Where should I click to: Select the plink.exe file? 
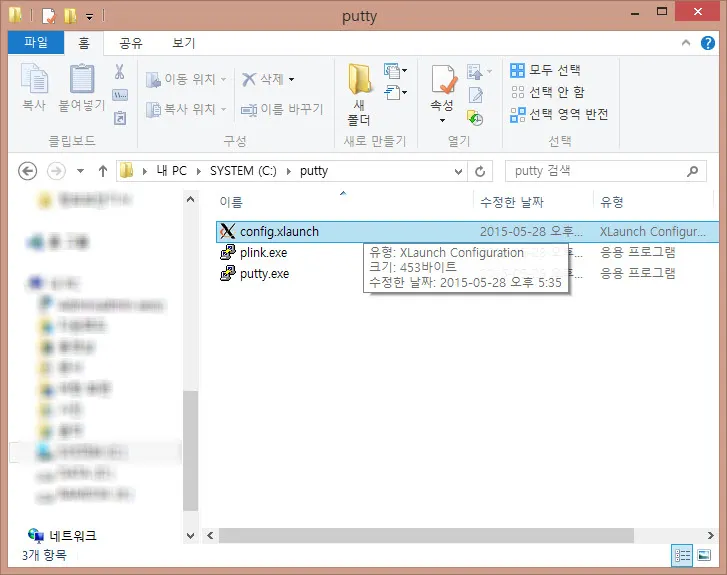pyautogui.click(x=263, y=253)
